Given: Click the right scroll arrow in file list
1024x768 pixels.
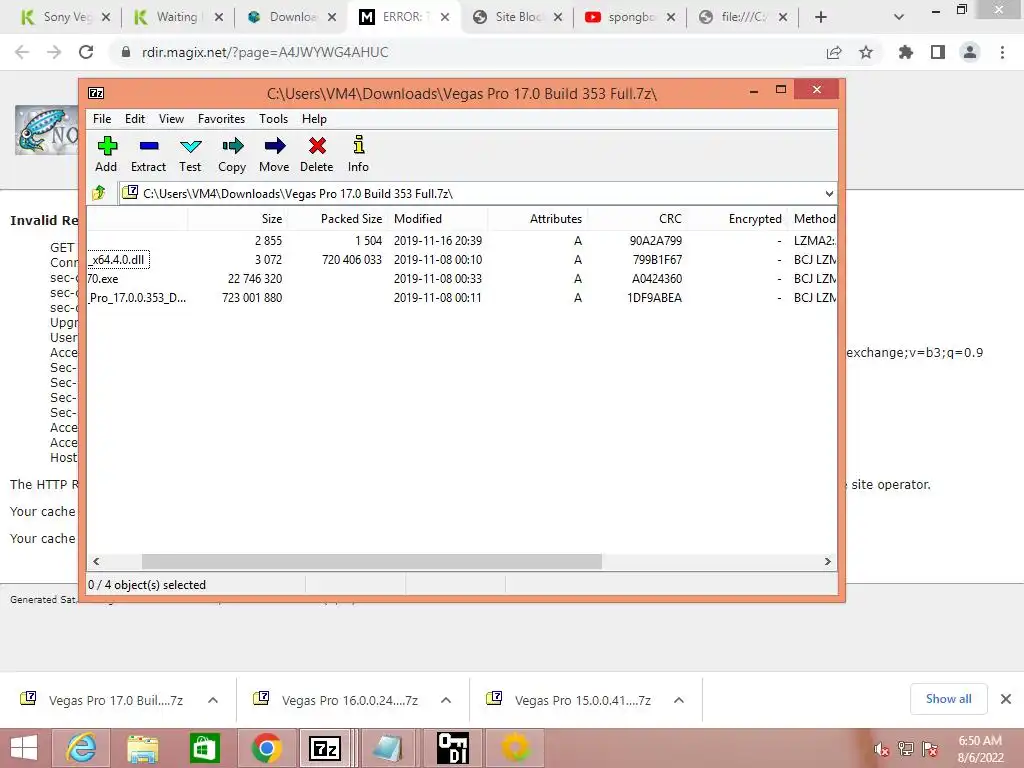Looking at the screenshot, I should [827, 561].
